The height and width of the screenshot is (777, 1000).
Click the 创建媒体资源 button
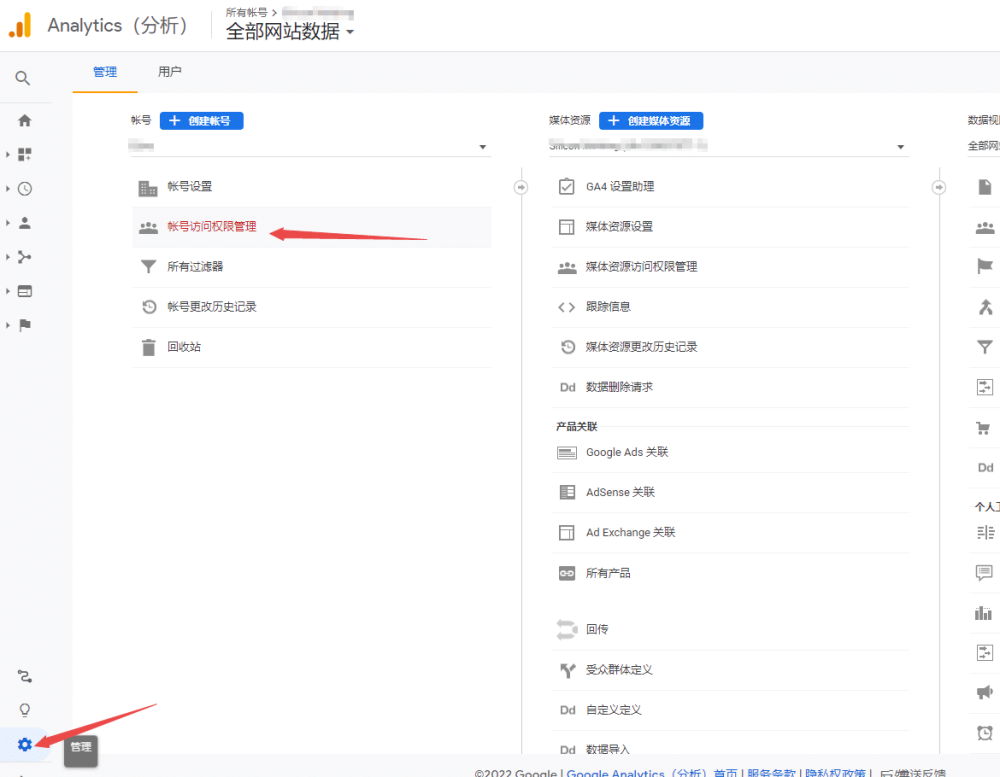[651, 120]
